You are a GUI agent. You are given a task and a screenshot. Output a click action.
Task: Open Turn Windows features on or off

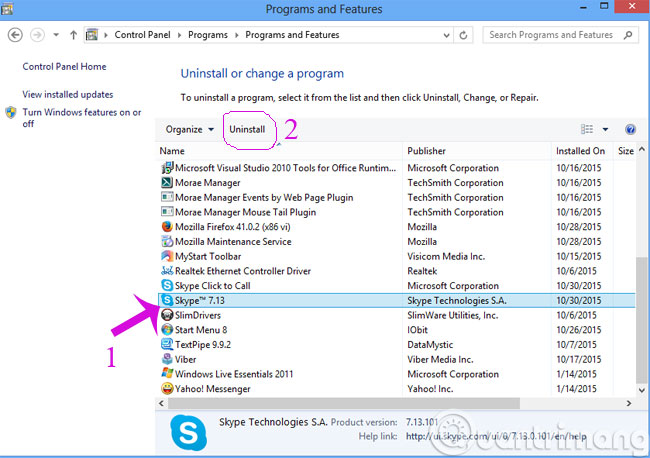point(82,118)
